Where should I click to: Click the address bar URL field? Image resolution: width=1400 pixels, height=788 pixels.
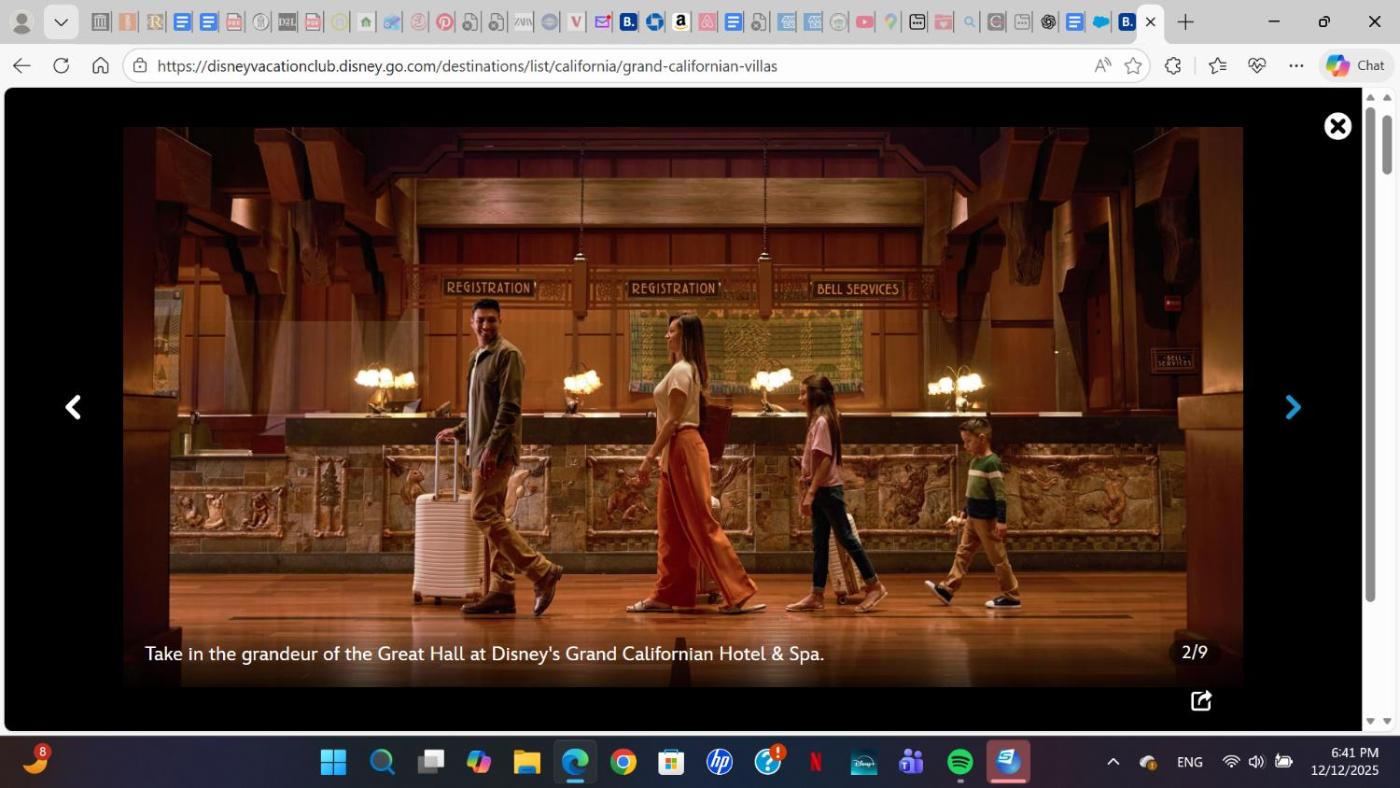coord(600,66)
